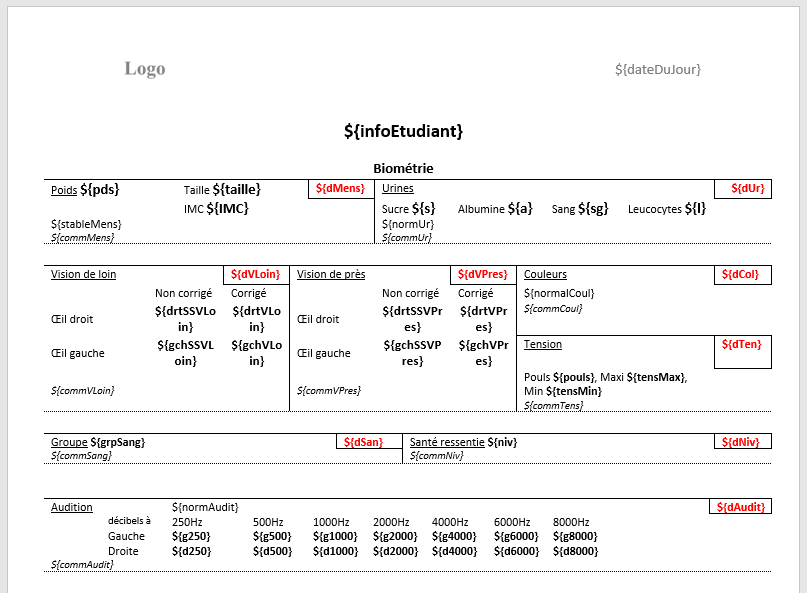The height and width of the screenshot is (593, 807).
Task: Click the red ${dTen} tension date box
Action: (x=743, y=345)
